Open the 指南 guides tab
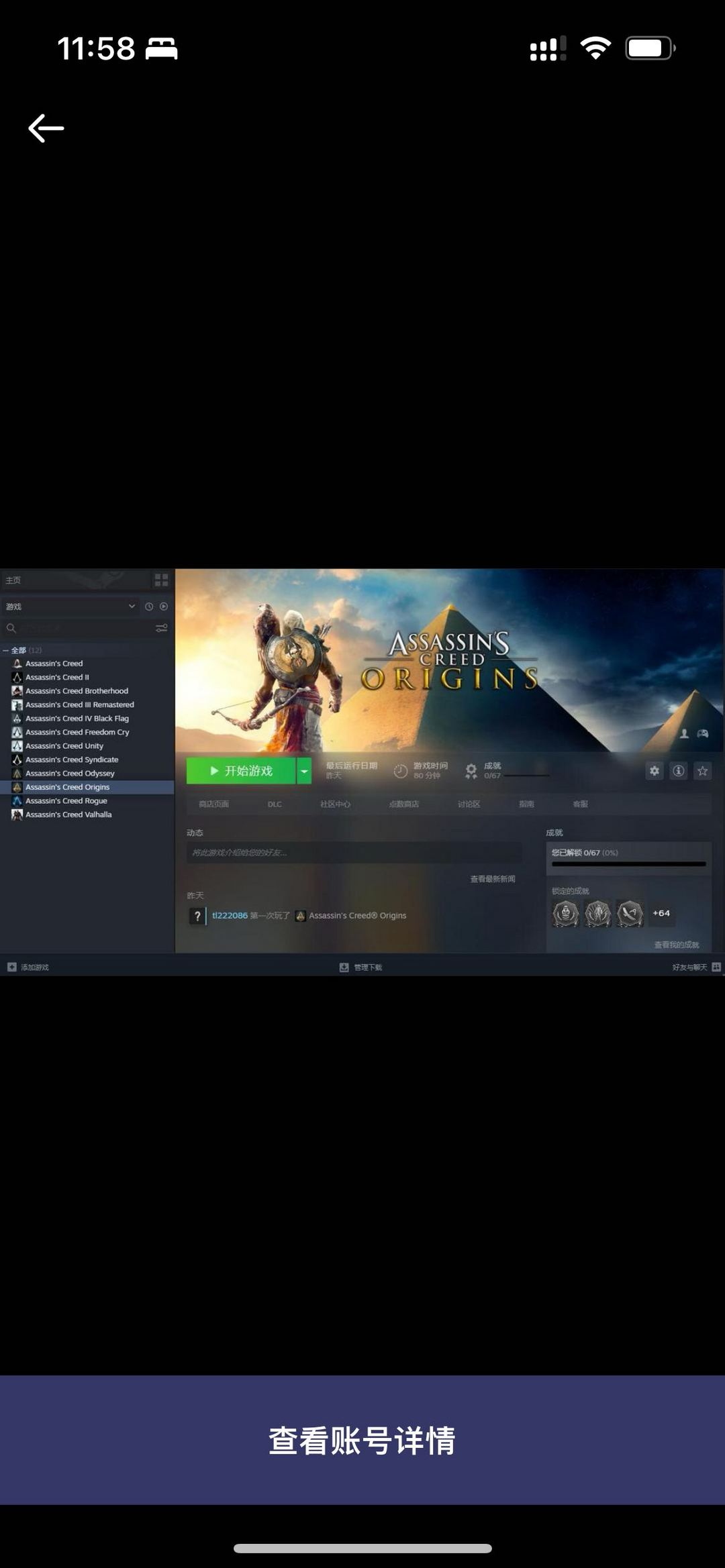 click(x=526, y=804)
